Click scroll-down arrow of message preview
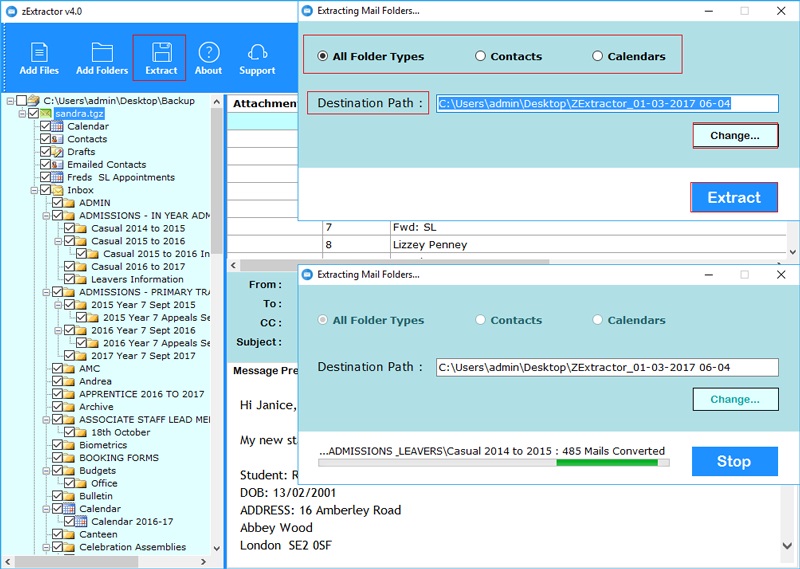 click(786, 545)
